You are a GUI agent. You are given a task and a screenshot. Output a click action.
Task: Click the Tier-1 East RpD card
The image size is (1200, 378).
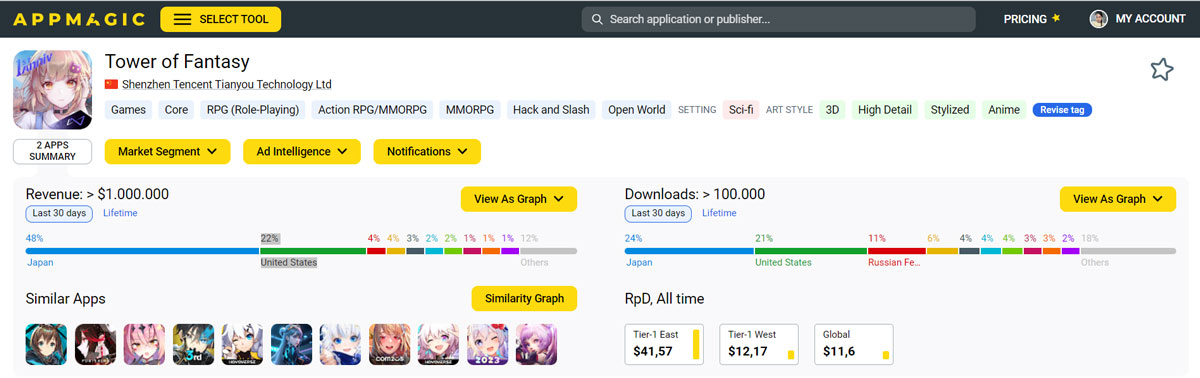click(664, 344)
